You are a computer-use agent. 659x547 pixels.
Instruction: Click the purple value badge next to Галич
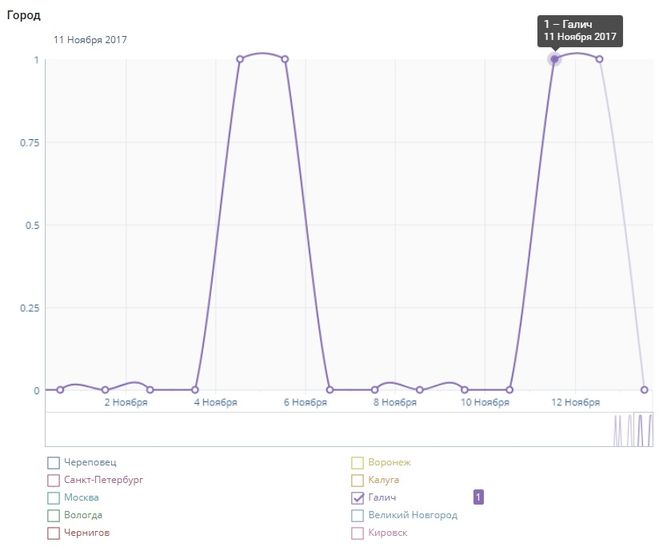click(x=478, y=497)
